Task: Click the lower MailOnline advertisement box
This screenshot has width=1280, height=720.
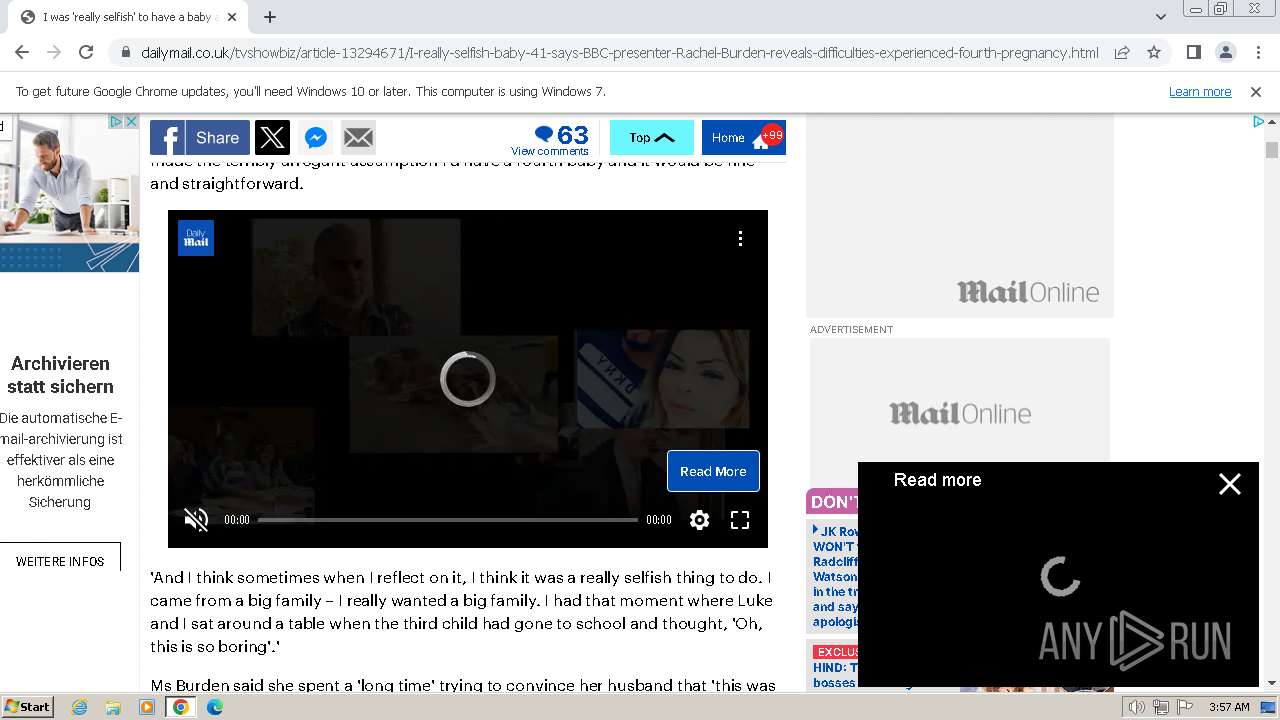Action: point(960,413)
